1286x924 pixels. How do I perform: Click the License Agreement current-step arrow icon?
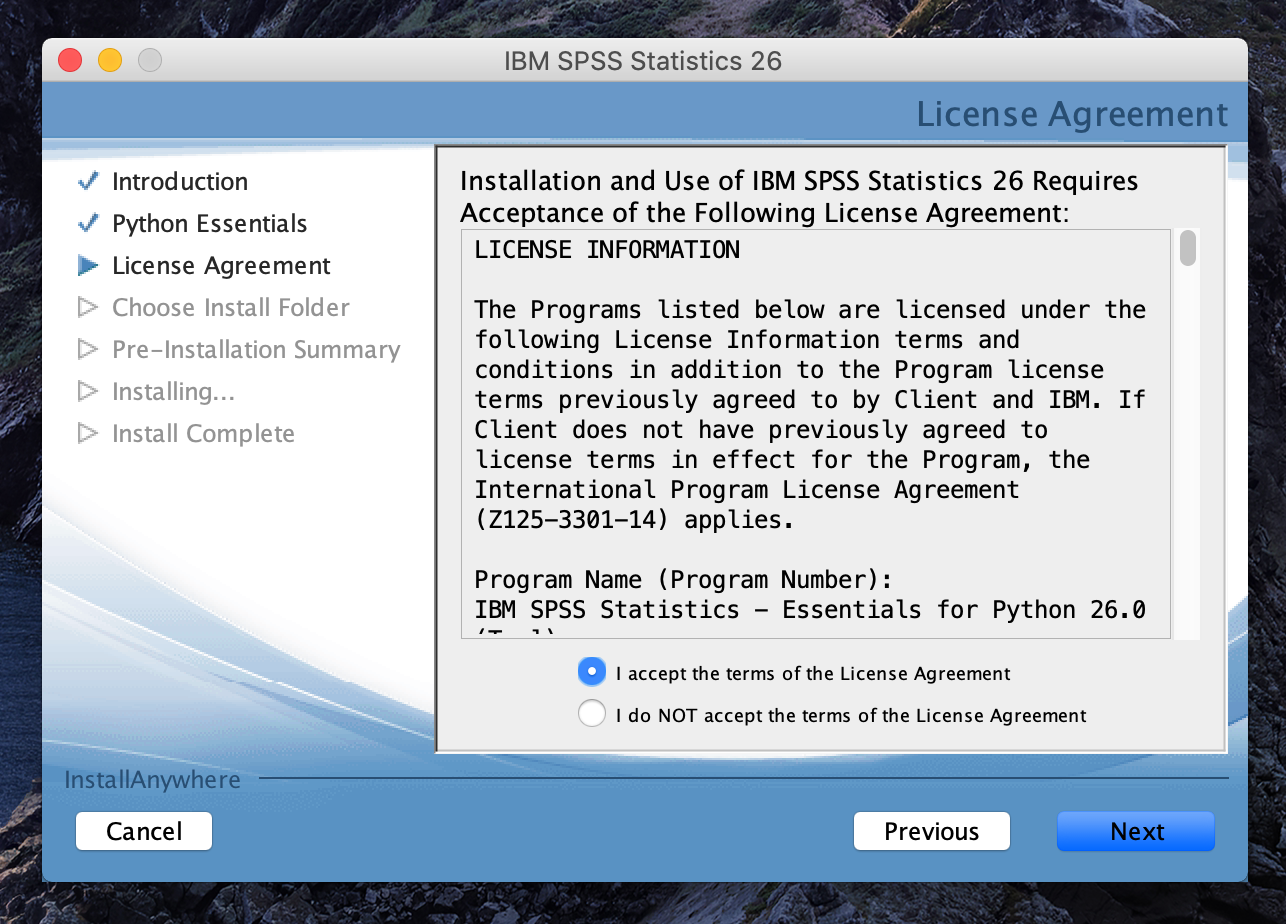[x=88, y=265]
